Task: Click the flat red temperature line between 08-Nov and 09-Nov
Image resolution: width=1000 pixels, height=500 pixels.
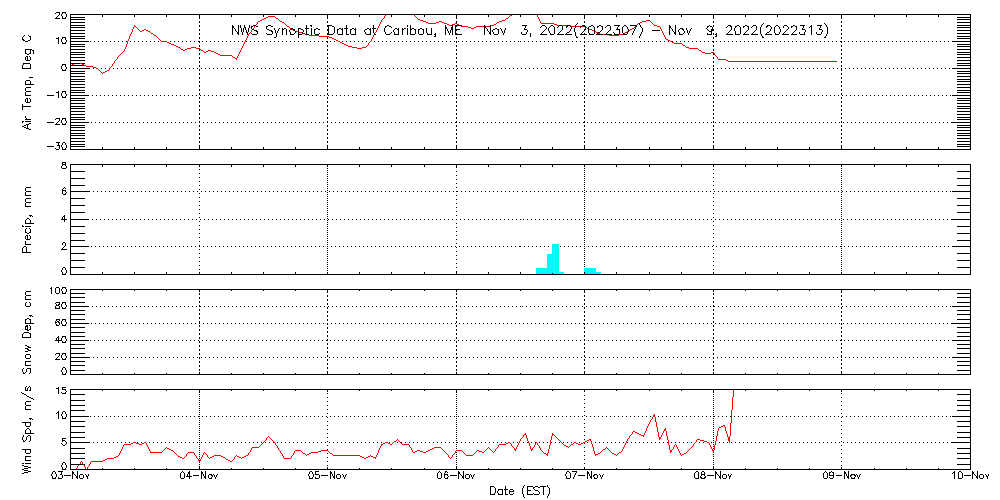Action: coord(783,62)
